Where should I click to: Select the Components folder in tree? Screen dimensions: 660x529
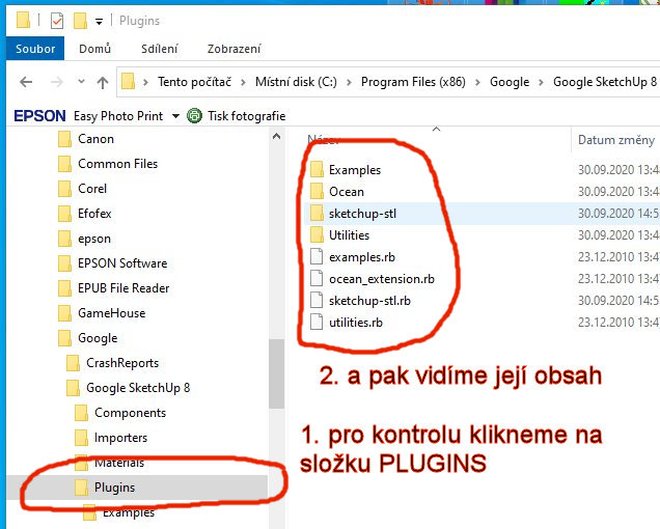pyautogui.click(x=130, y=413)
